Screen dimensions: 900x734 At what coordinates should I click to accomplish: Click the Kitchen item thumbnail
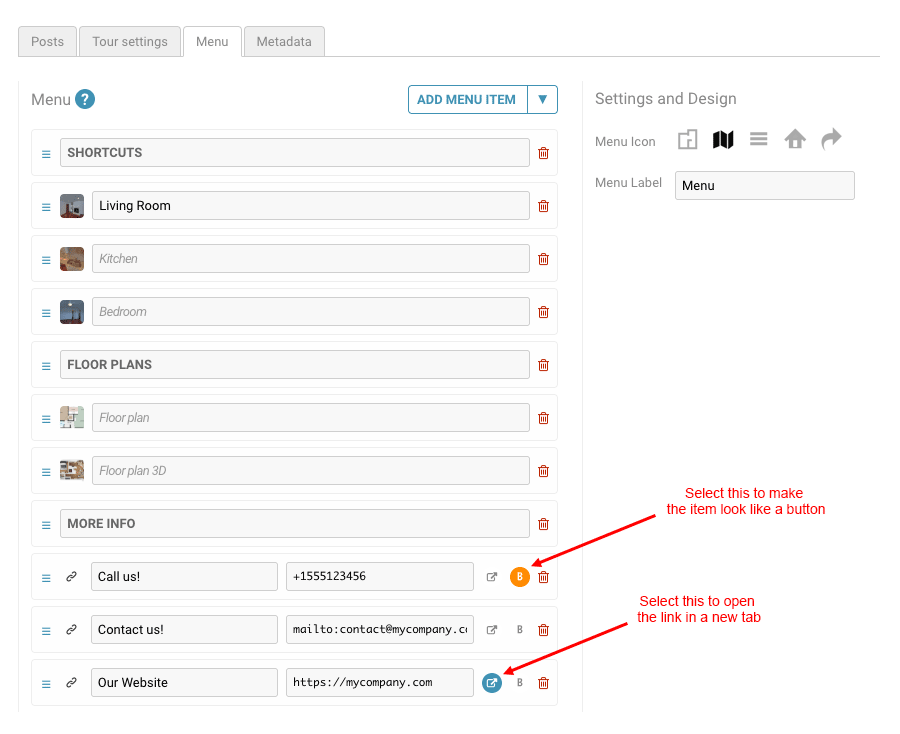tap(72, 259)
